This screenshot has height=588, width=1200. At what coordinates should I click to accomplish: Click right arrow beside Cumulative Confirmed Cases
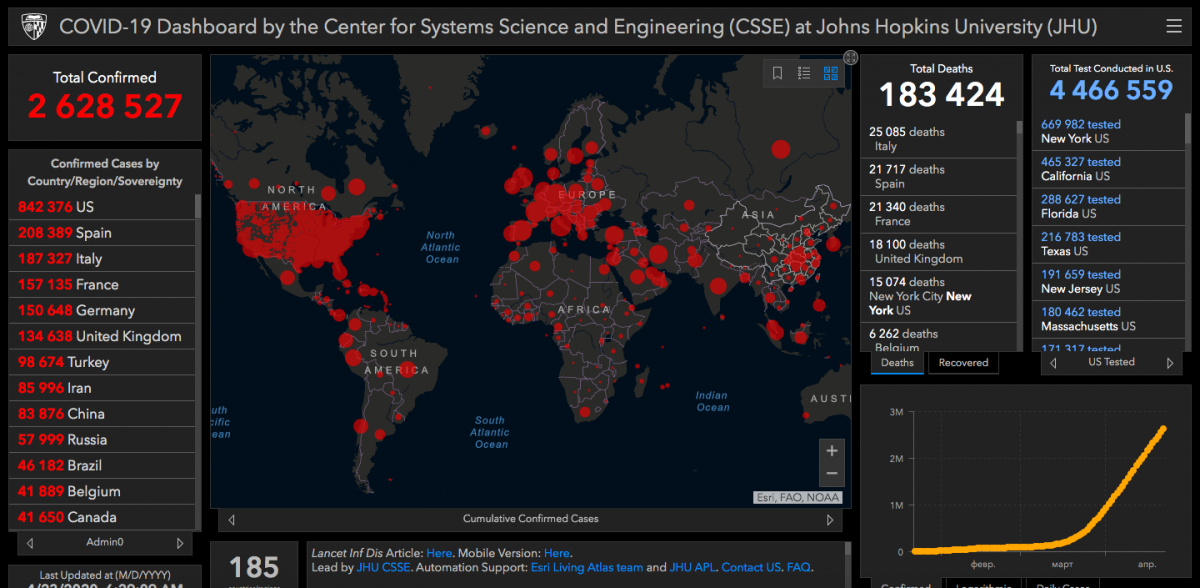click(830, 519)
